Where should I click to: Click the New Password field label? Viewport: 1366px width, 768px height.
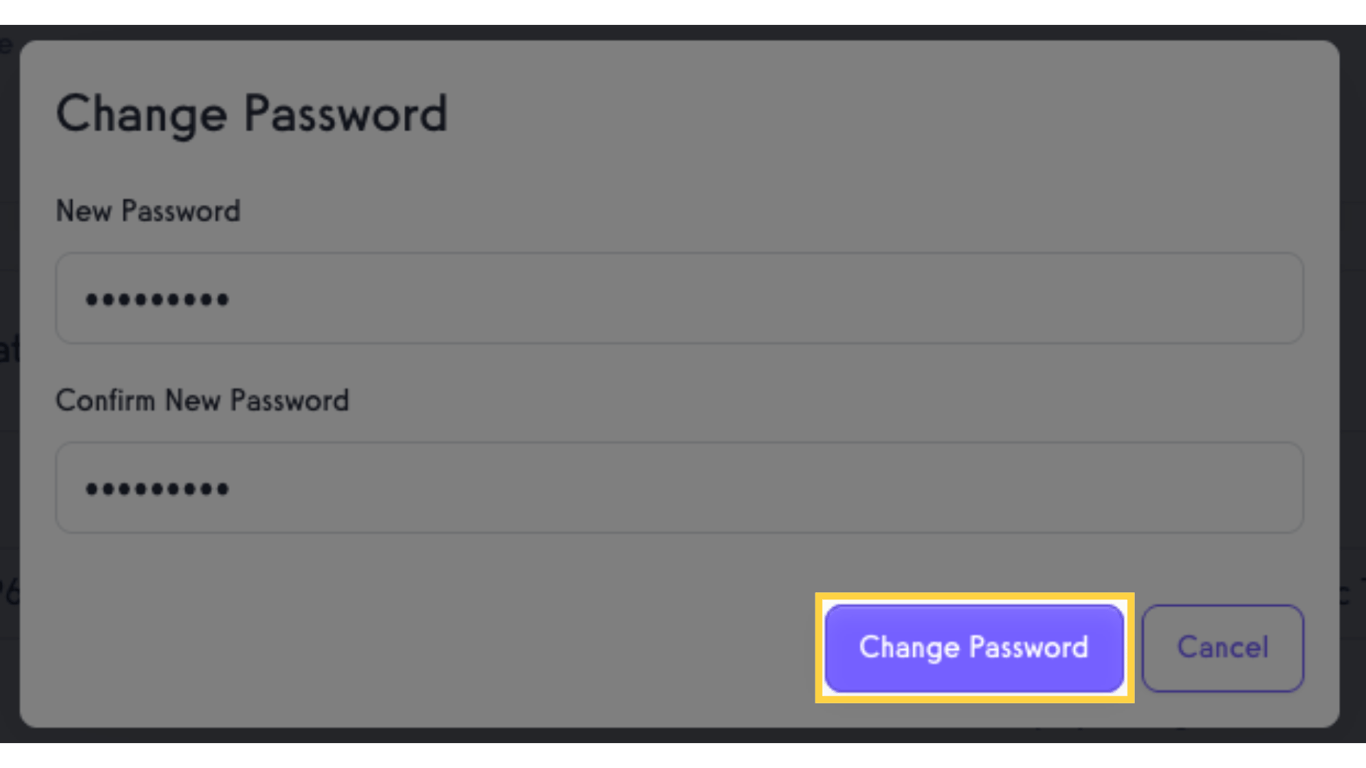click(148, 211)
